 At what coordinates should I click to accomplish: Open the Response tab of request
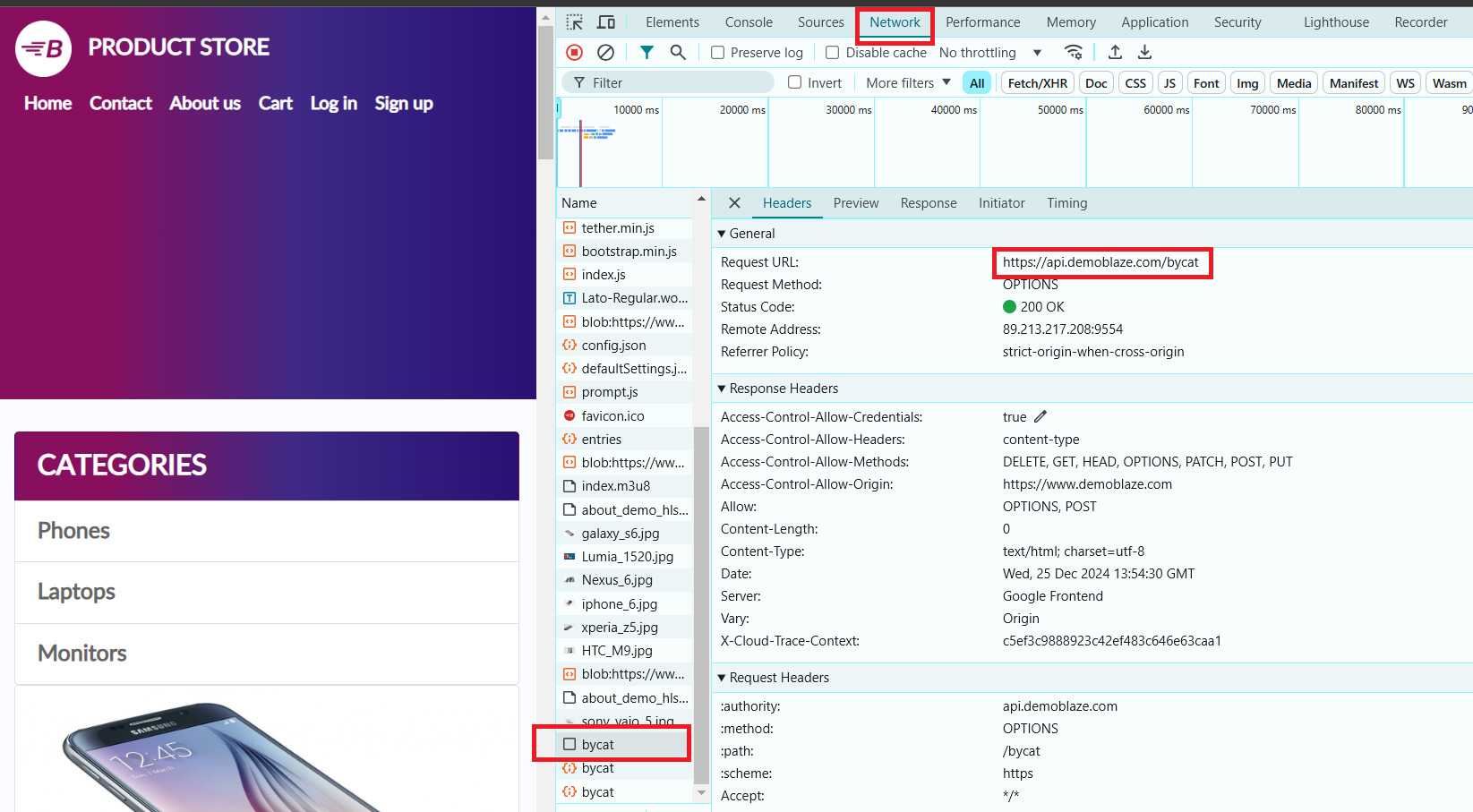929,203
